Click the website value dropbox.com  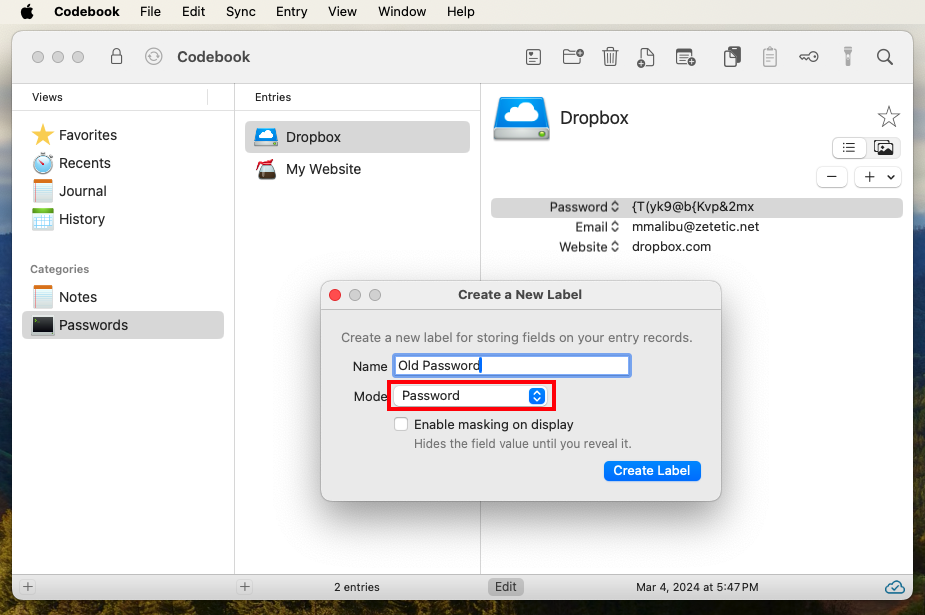tap(671, 246)
